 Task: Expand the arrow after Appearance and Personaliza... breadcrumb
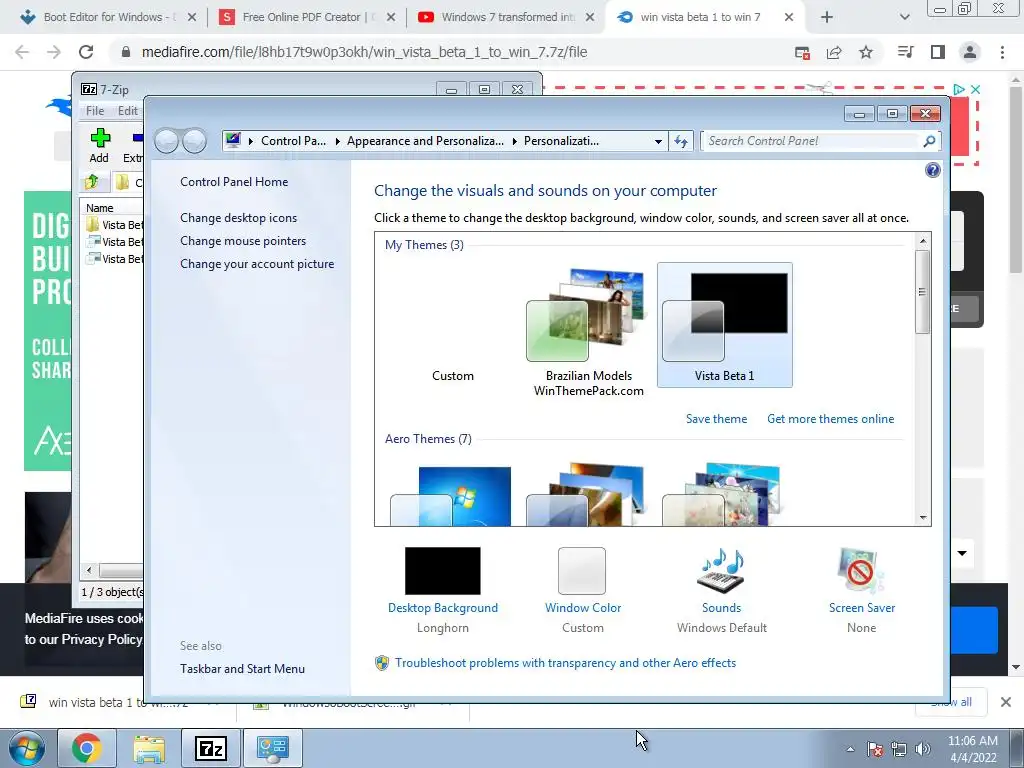click(514, 141)
